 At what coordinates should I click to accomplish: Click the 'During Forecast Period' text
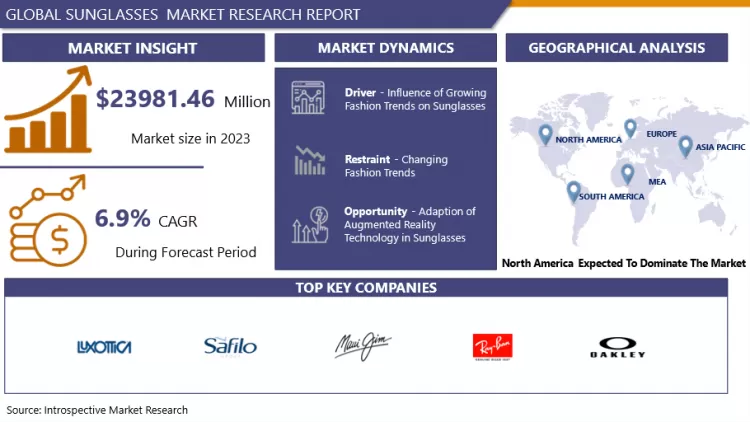[186, 252]
